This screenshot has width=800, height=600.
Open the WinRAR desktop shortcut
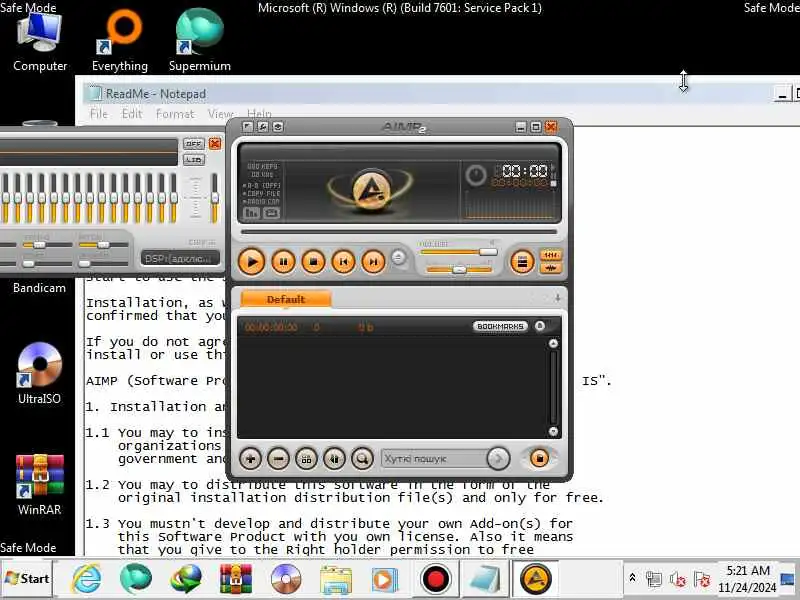pyautogui.click(x=39, y=484)
